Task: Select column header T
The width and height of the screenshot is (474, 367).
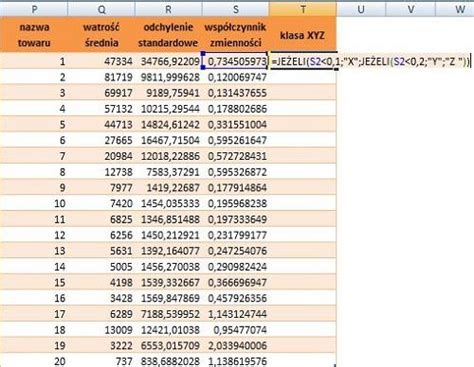Action: (303, 9)
